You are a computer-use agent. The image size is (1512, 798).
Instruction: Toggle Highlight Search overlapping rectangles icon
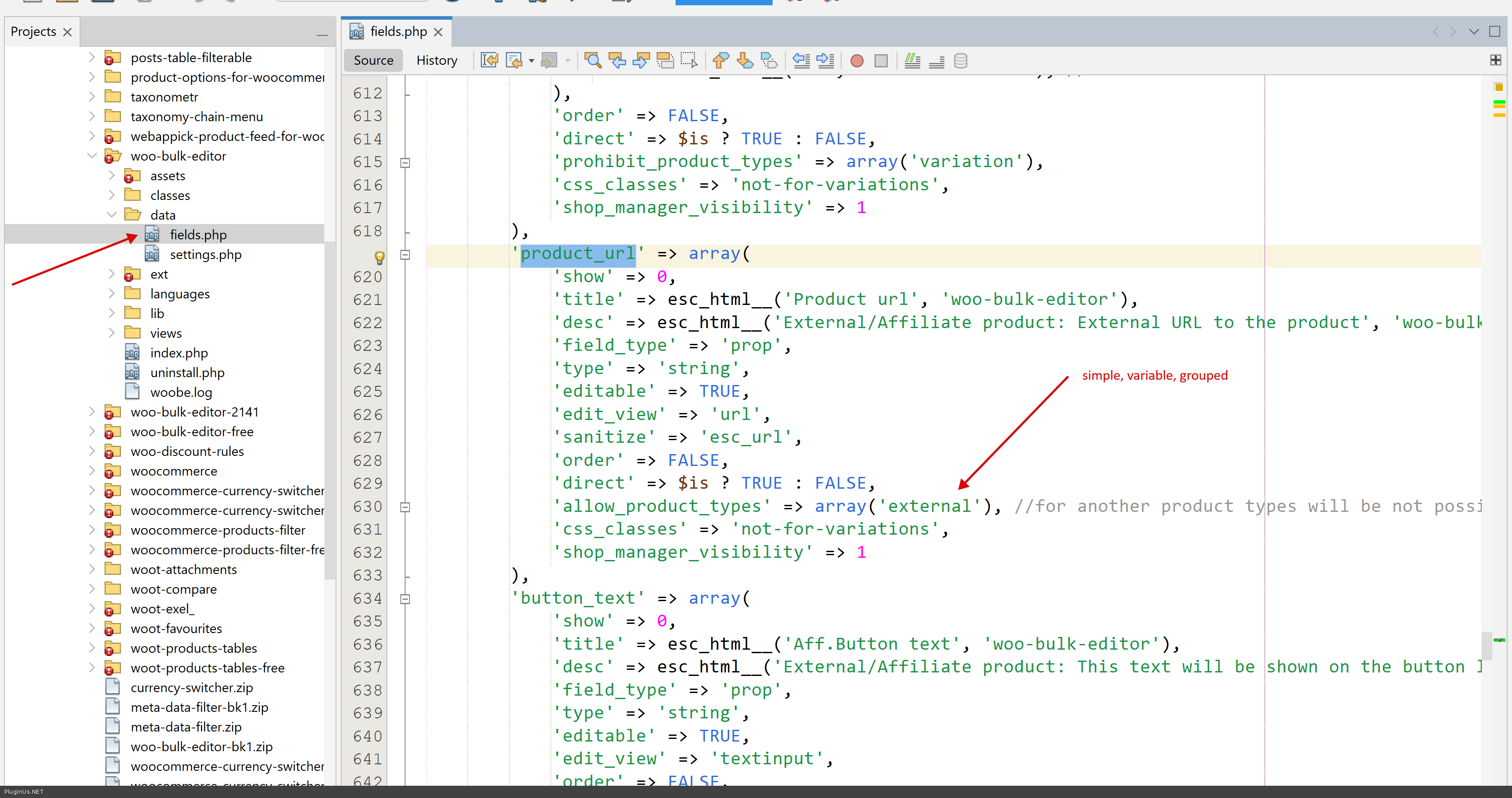(x=665, y=60)
